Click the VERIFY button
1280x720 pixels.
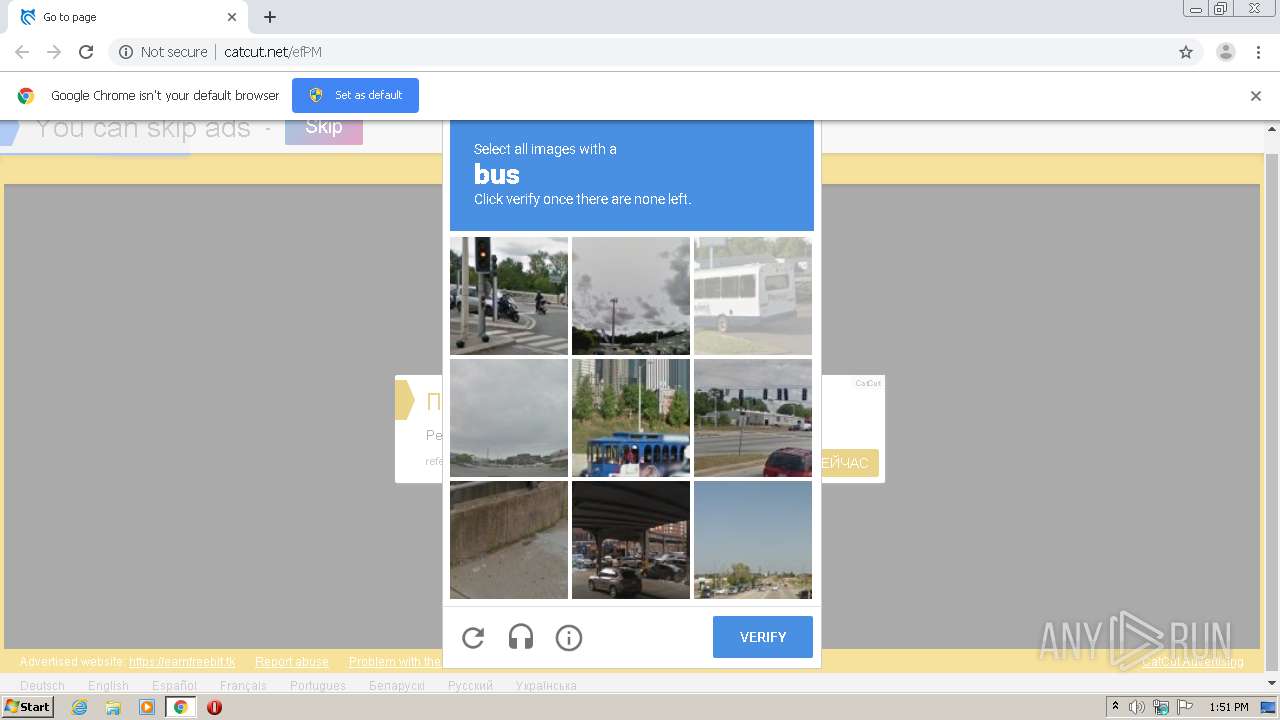[763, 637]
